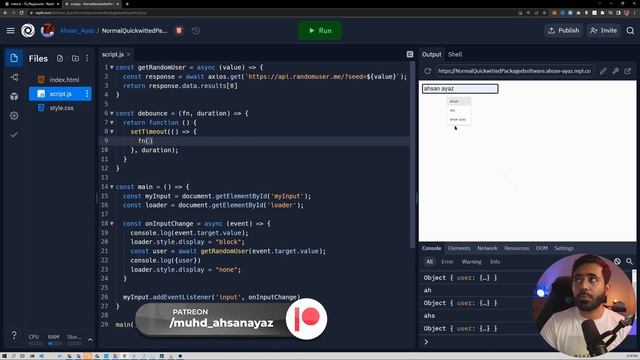Image resolution: width=640 pixels, height=360 pixels.
Task: Click the wrench devtools icon in the preview bar
Action: tap(616, 71)
